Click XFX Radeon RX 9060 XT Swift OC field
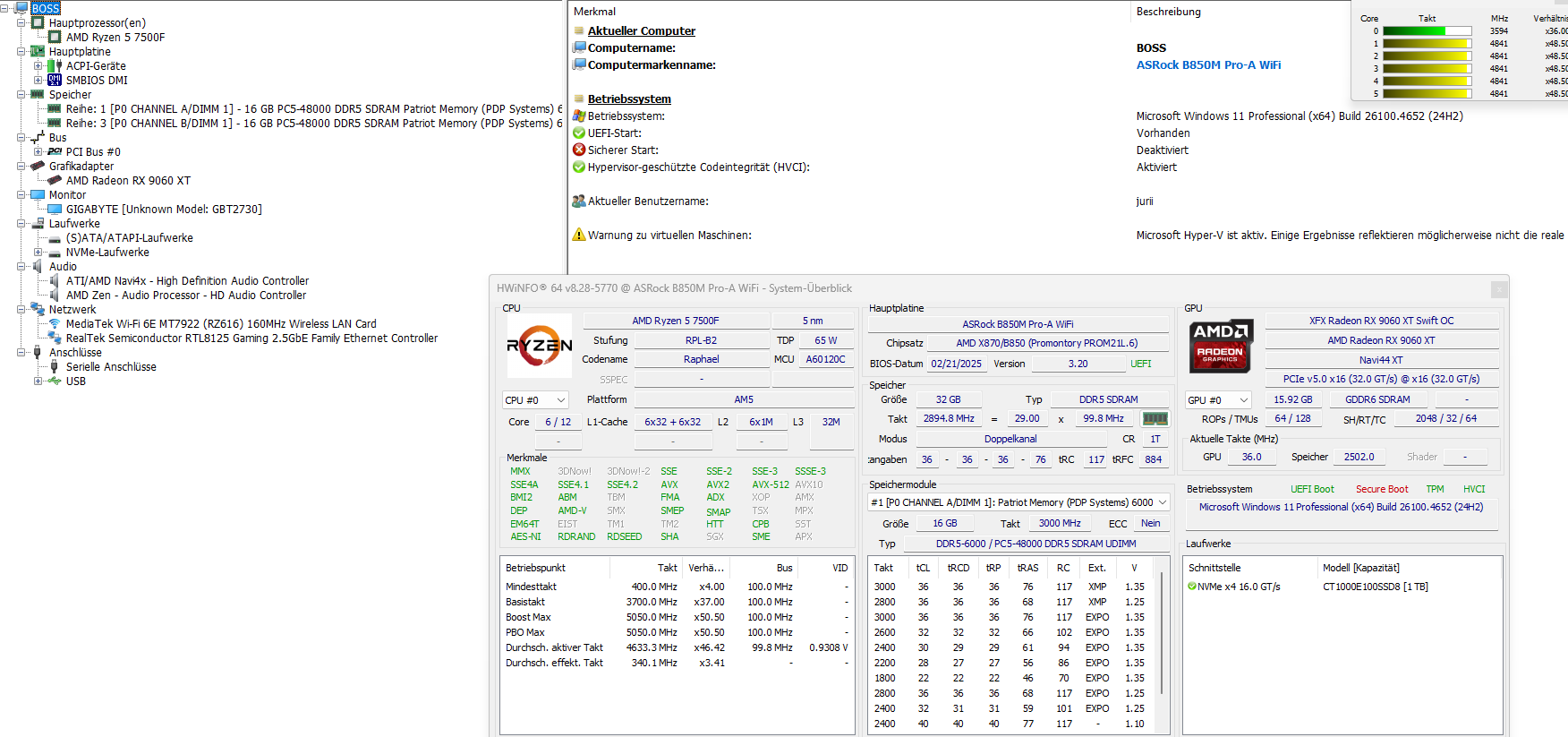The height and width of the screenshot is (737, 1568). [1381, 321]
